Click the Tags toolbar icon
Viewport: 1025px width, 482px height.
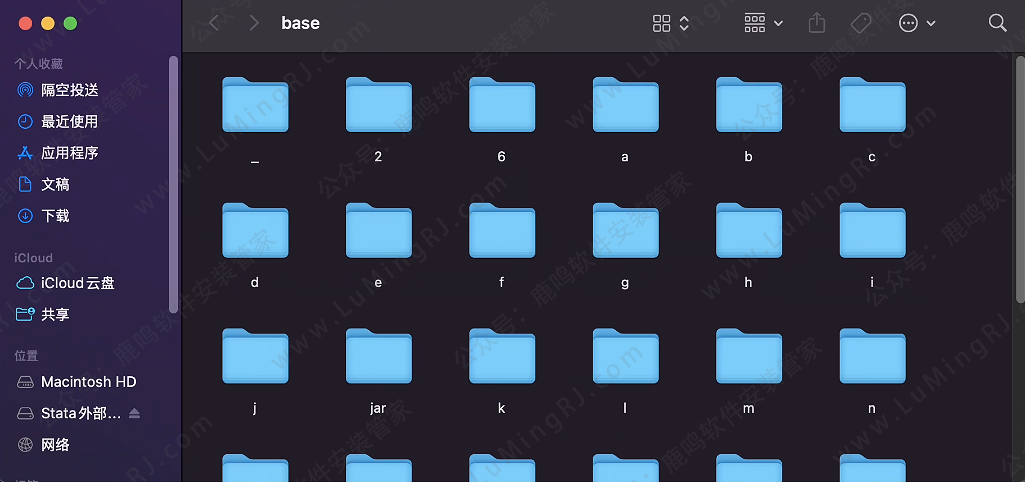click(x=860, y=23)
